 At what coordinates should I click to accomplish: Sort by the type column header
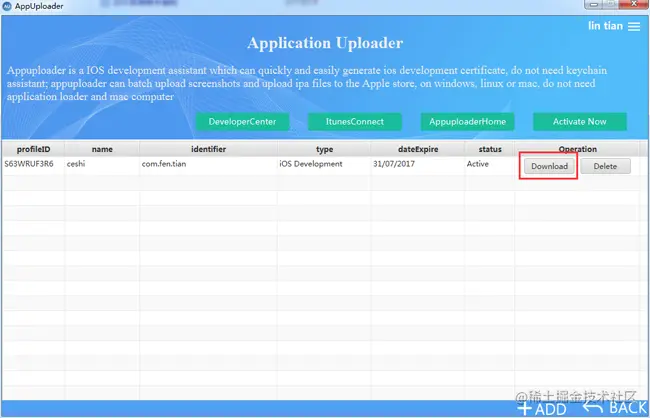coord(324,149)
